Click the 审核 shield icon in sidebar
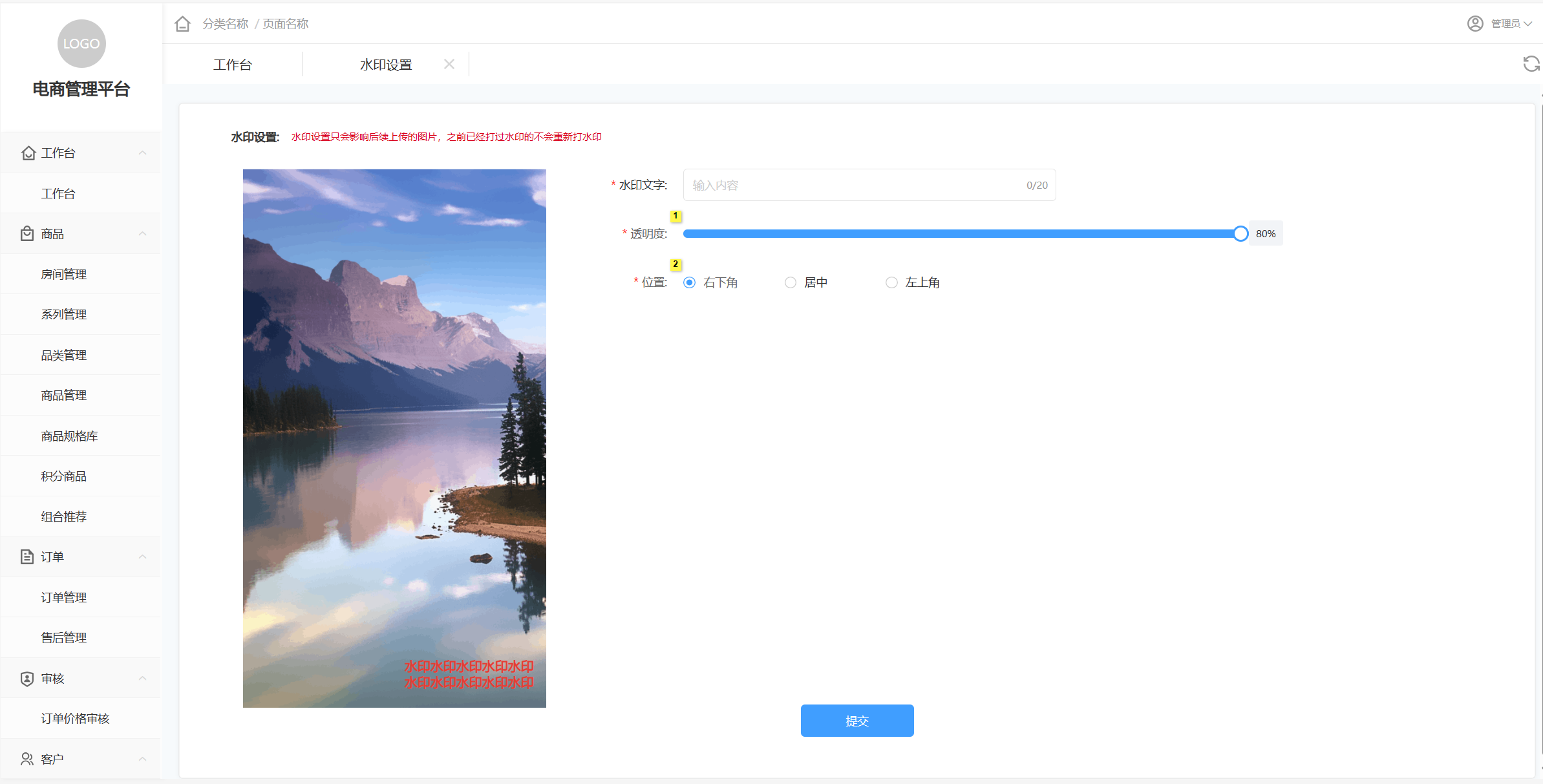 click(27, 679)
